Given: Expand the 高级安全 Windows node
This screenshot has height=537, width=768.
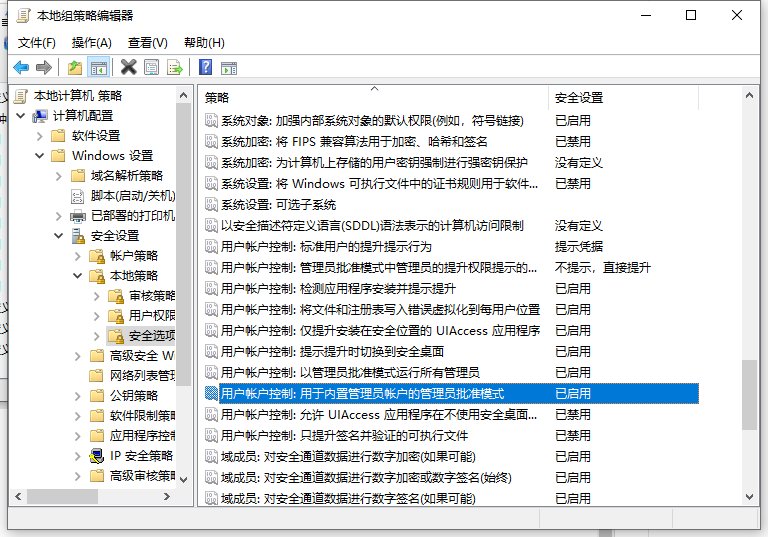Looking at the screenshot, I should [78, 356].
